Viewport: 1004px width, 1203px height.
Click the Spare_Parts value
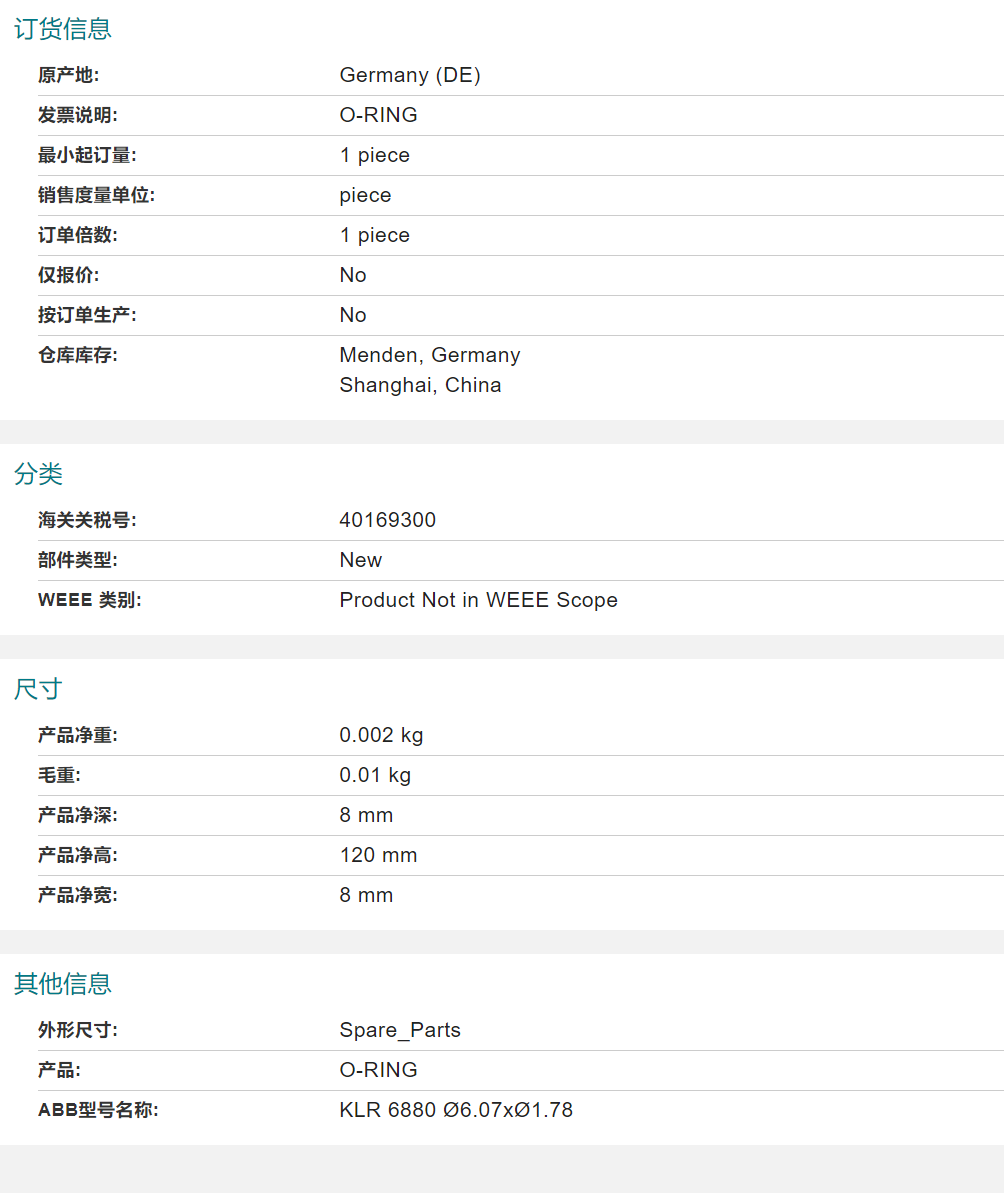click(400, 1030)
